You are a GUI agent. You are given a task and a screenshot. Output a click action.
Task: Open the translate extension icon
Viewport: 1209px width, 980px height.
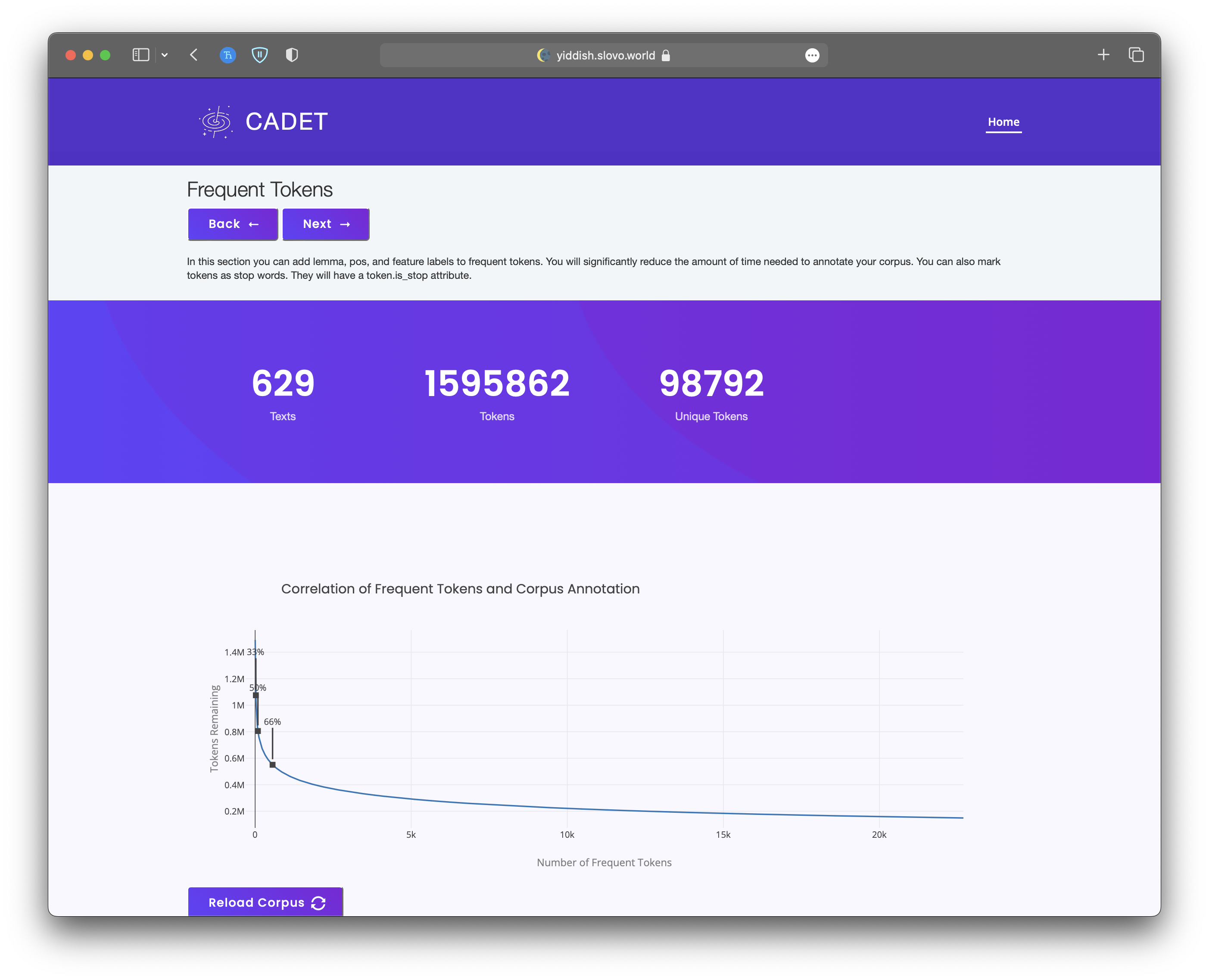(x=227, y=55)
